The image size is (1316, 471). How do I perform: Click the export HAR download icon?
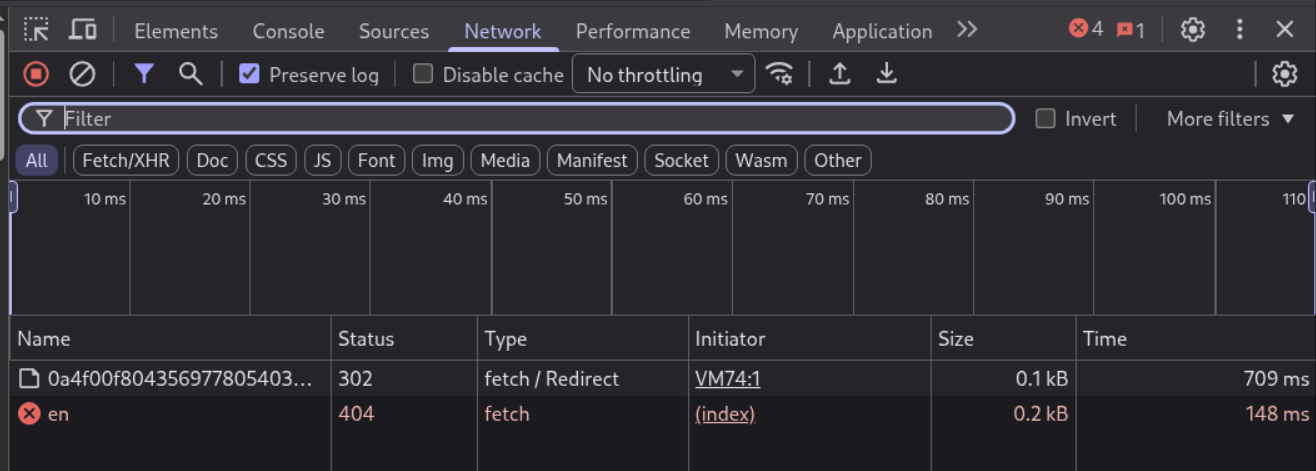click(x=886, y=74)
